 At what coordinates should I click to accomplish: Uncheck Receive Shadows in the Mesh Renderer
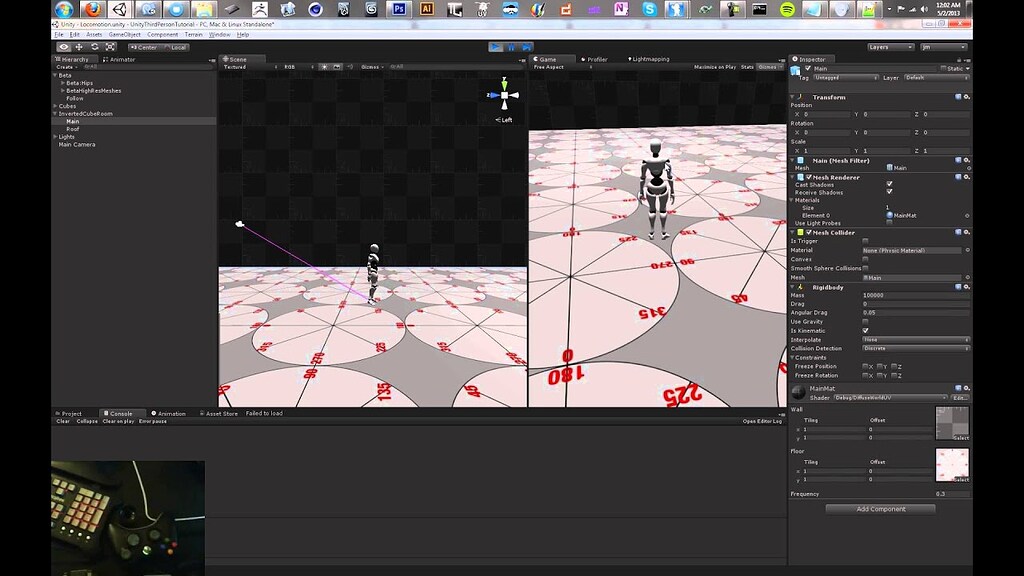889,191
